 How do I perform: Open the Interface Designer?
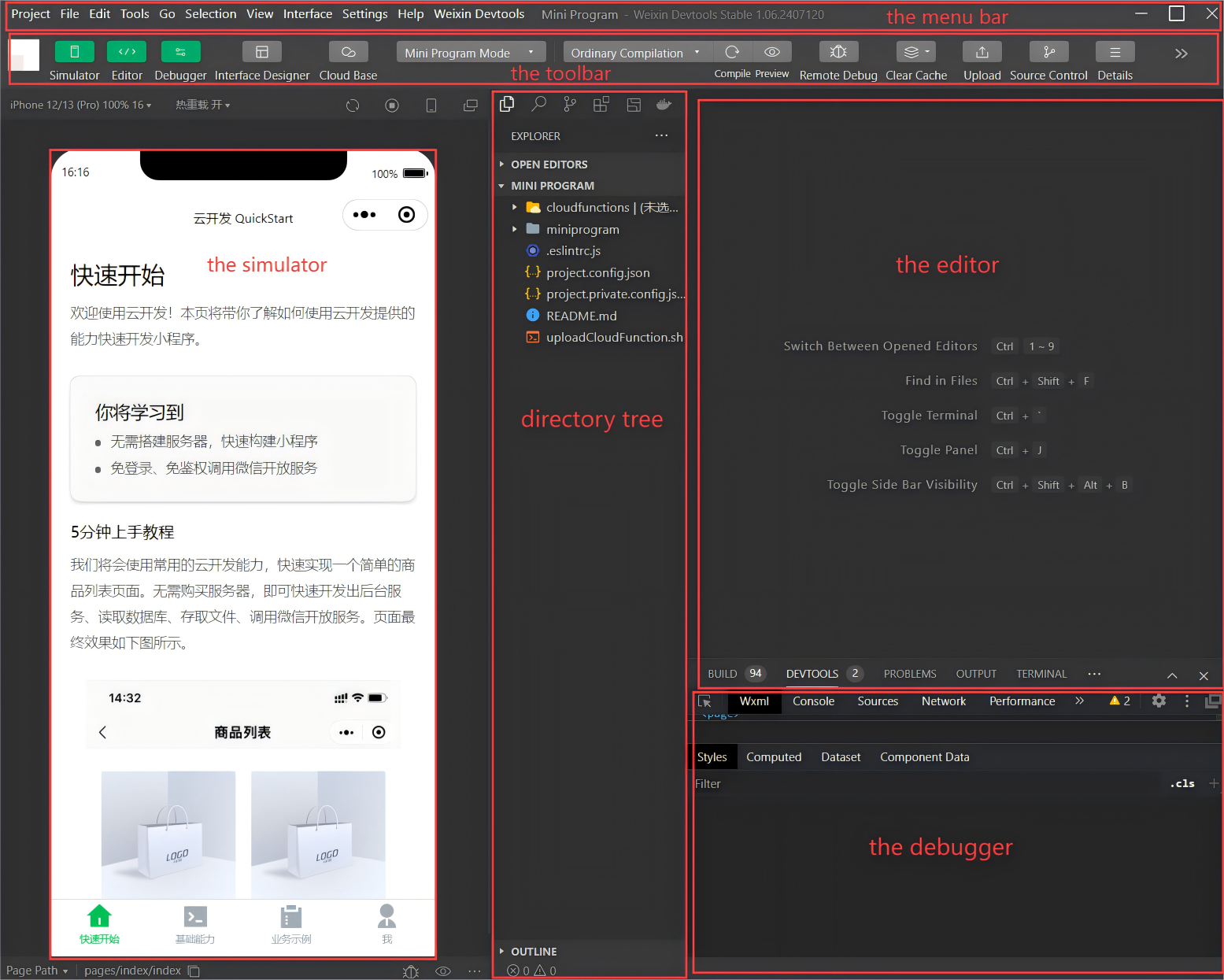coord(262,52)
